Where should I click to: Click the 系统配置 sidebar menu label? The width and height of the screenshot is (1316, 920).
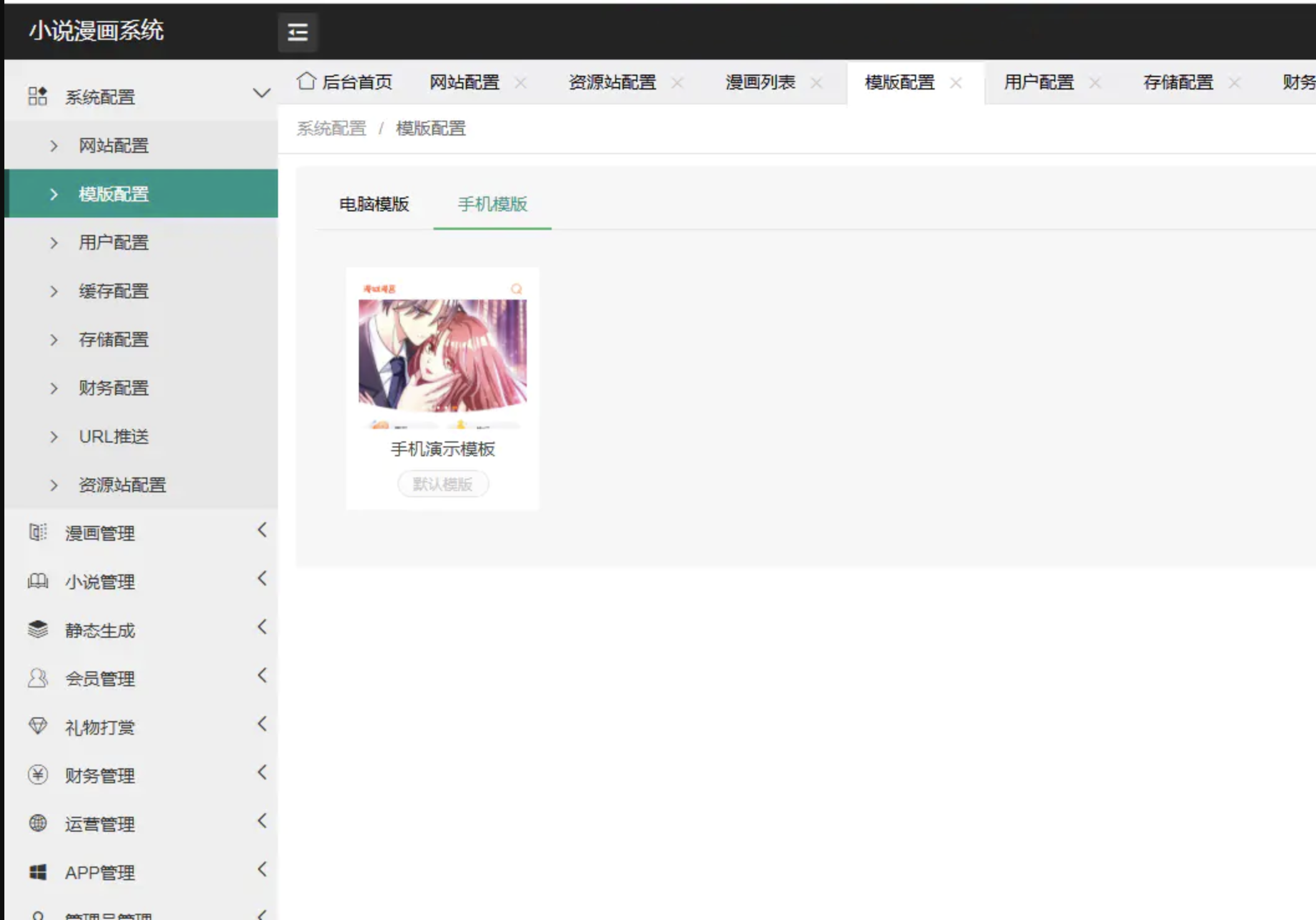[x=100, y=97]
